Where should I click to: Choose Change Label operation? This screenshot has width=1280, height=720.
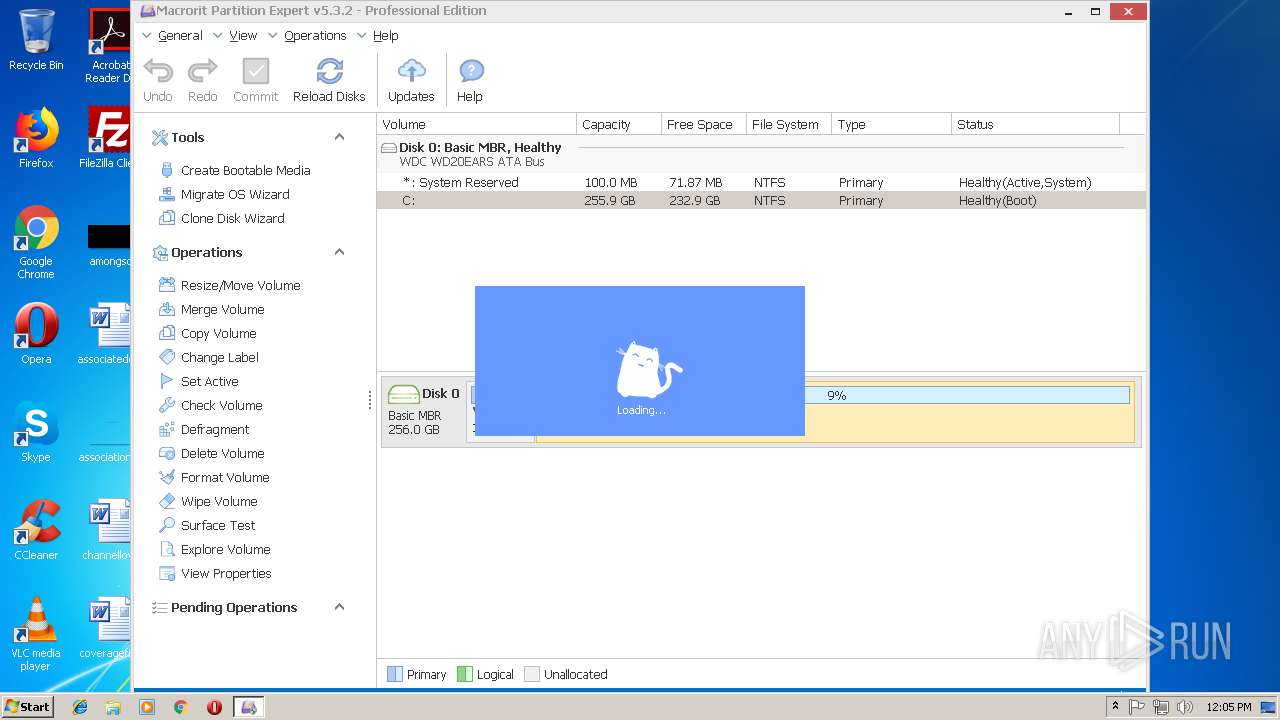pos(219,357)
